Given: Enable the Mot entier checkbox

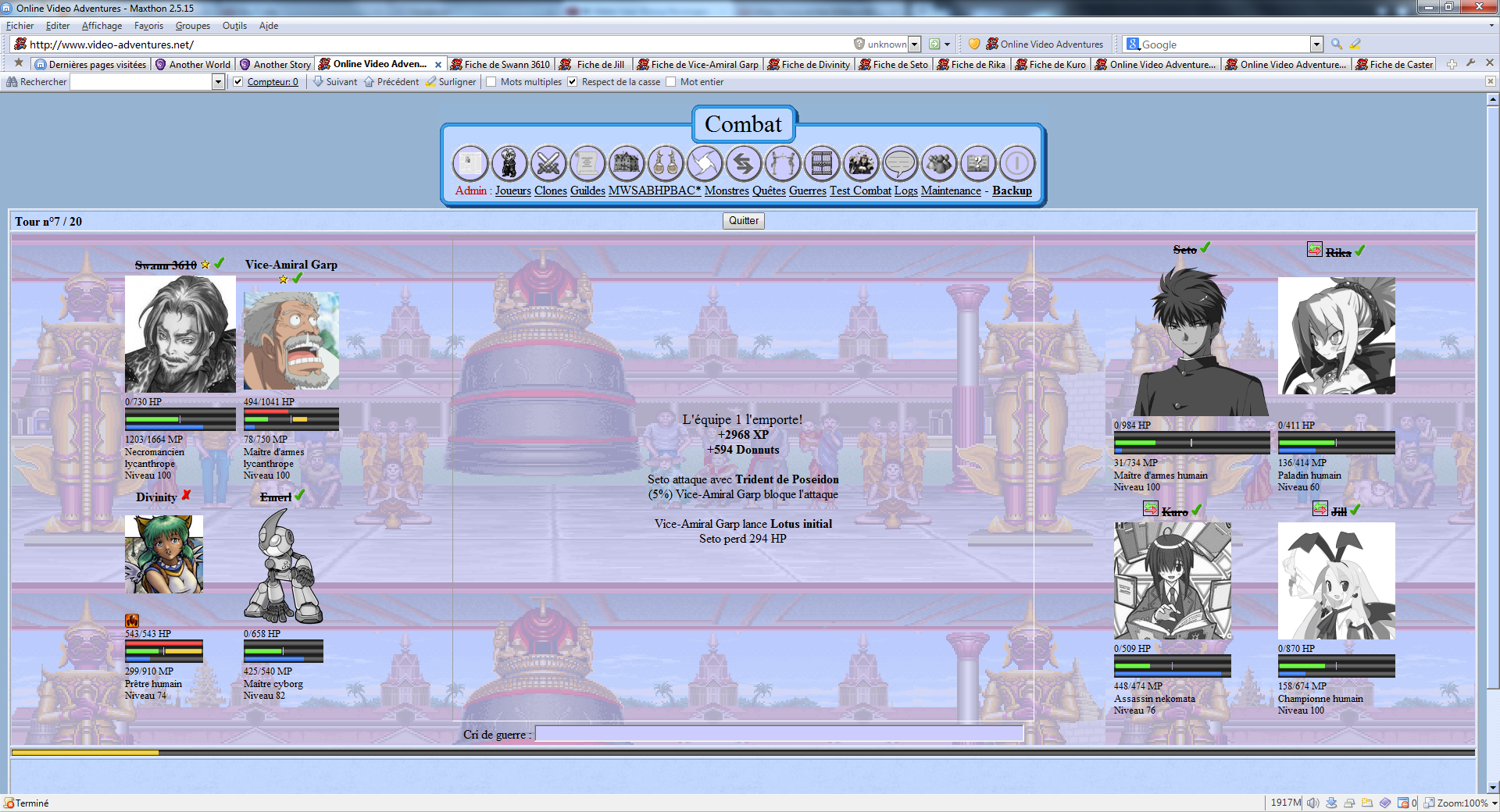Looking at the screenshot, I should click(671, 82).
